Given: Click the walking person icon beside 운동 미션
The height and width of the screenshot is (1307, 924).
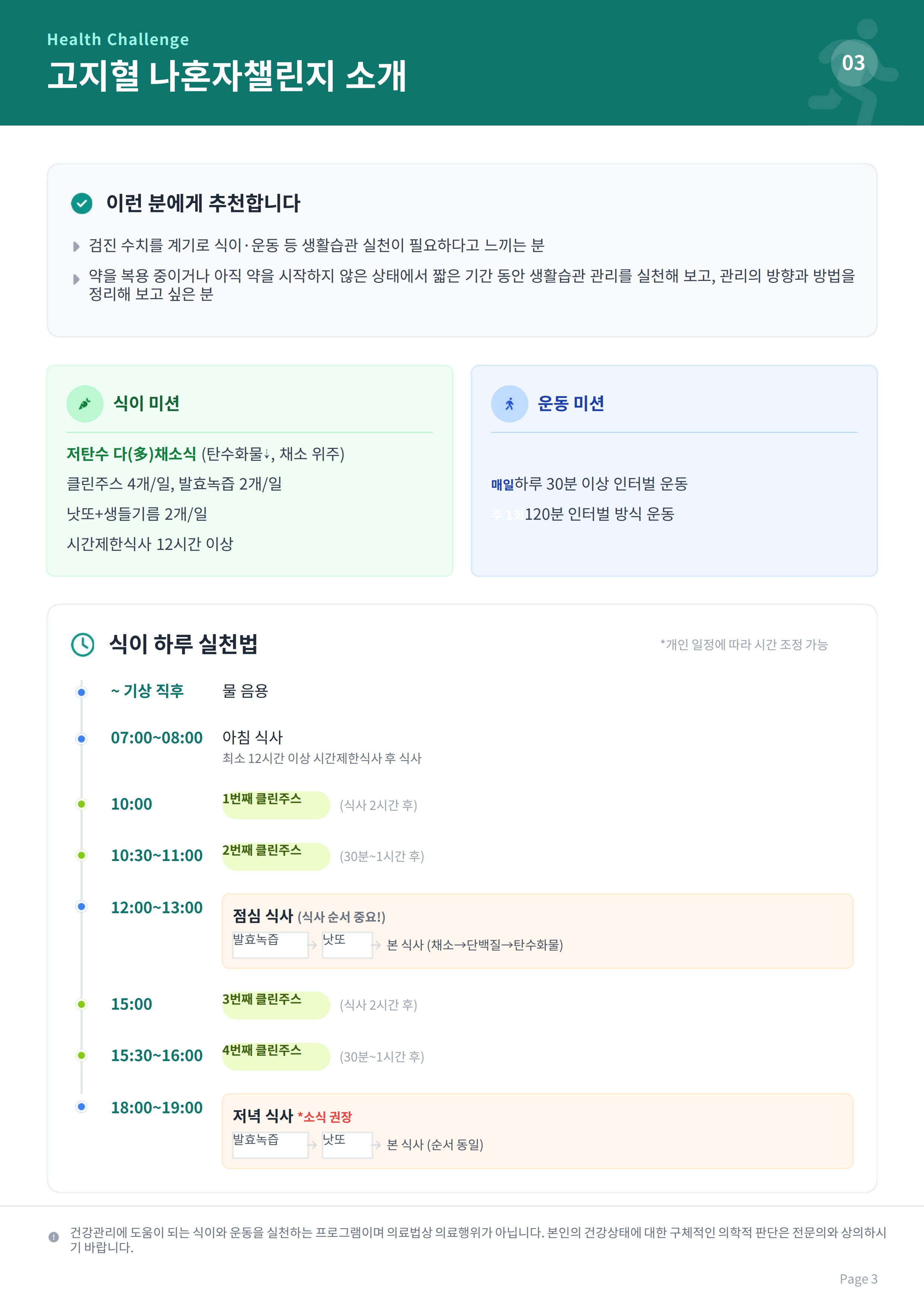Looking at the screenshot, I should (x=510, y=404).
